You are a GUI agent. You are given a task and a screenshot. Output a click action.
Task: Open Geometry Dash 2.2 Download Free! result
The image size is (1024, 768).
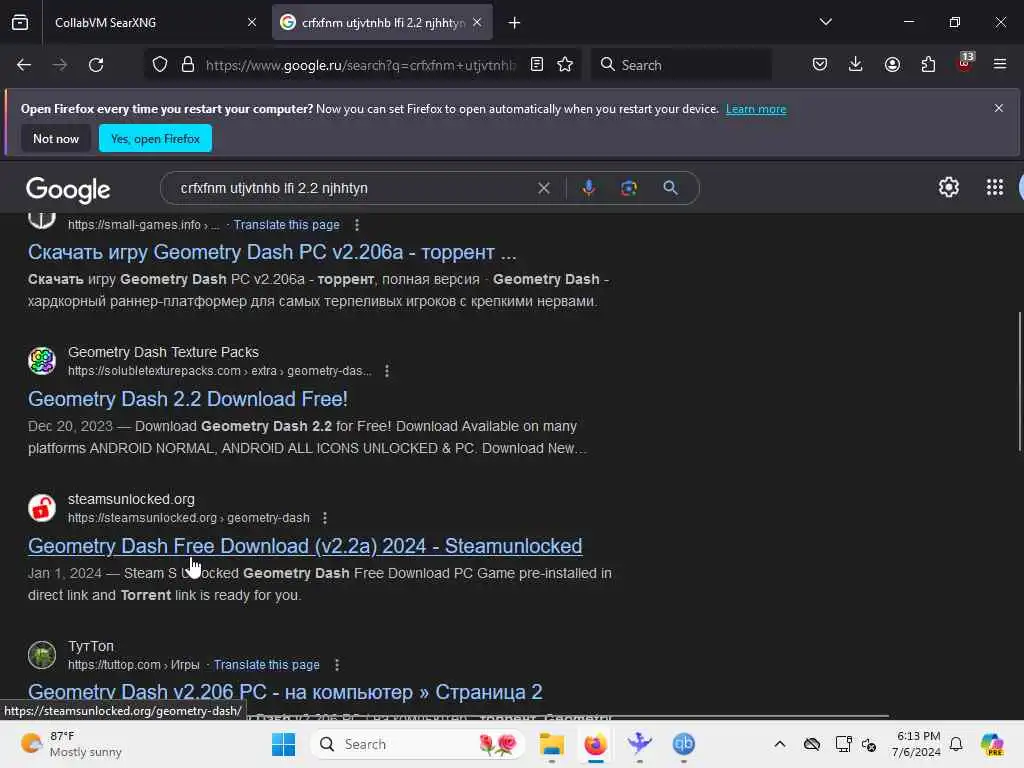[x=188, y=399]
